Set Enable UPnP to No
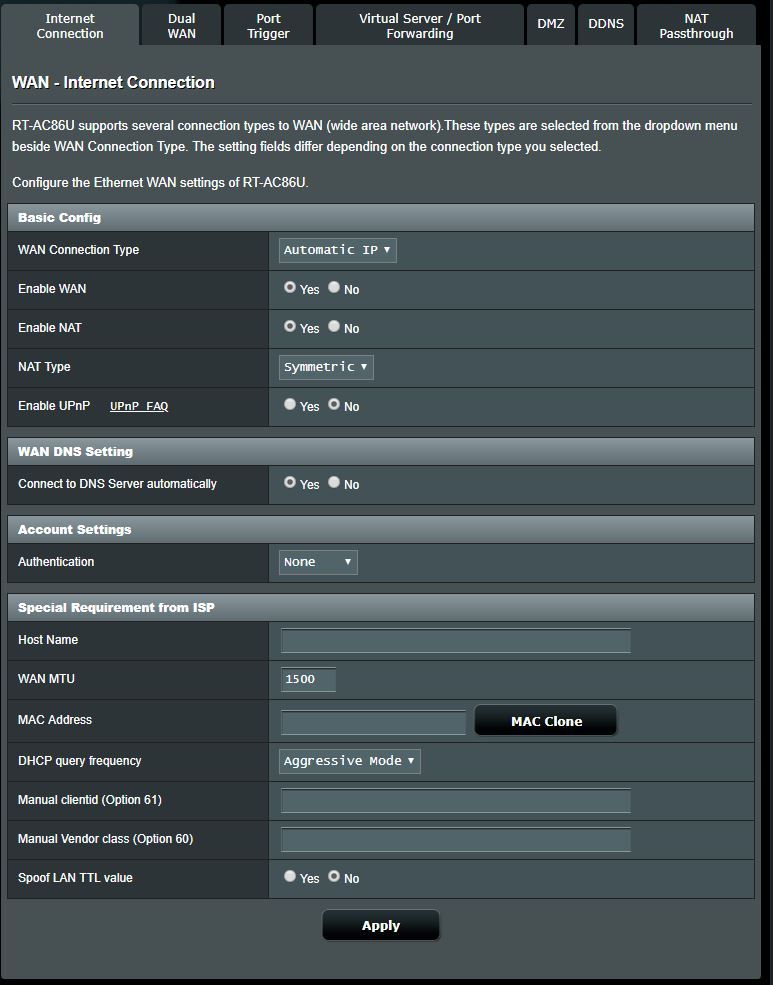The height and width of the screenshot is (985, 773). (334, 404)
